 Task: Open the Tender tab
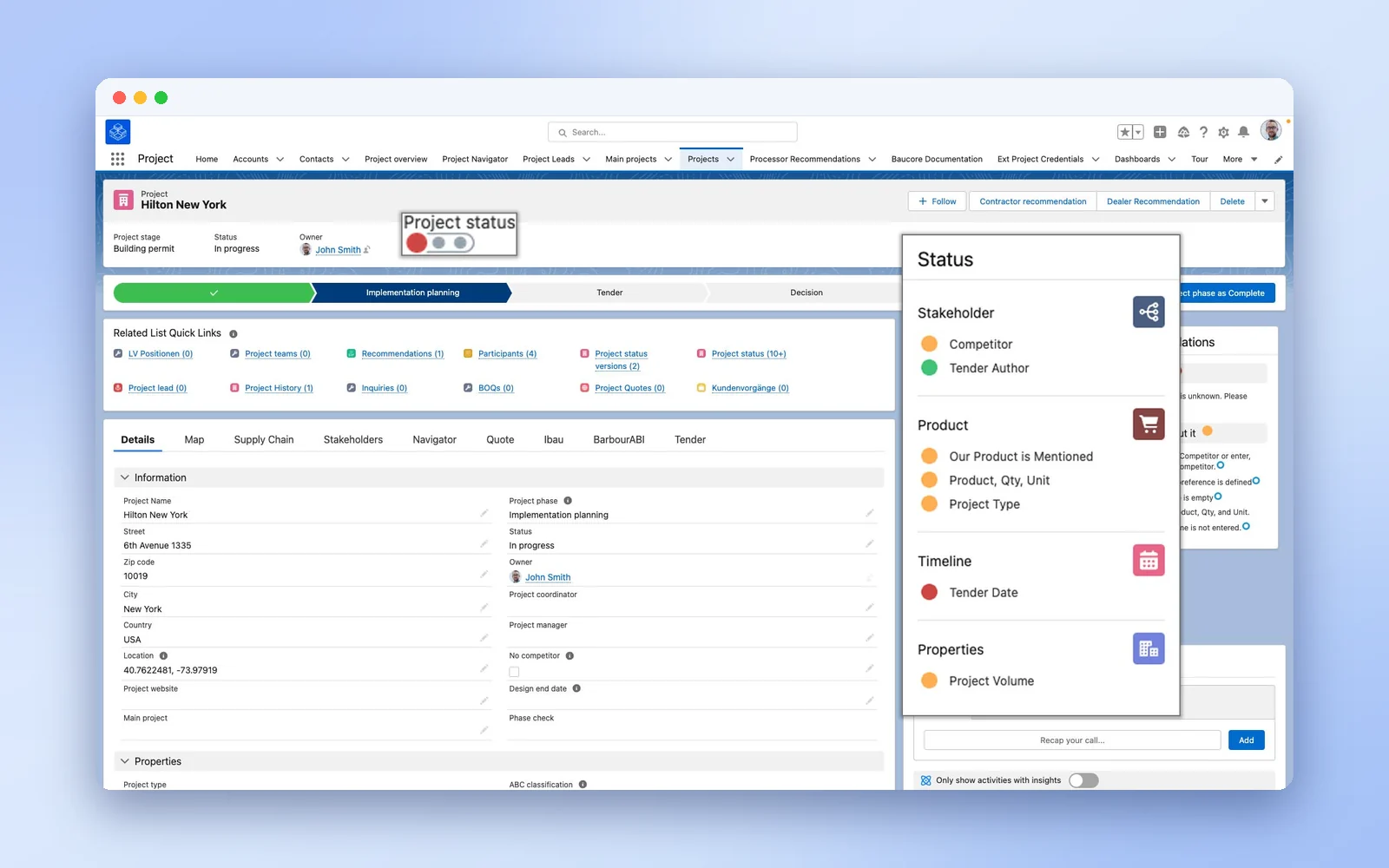point(690,440)
